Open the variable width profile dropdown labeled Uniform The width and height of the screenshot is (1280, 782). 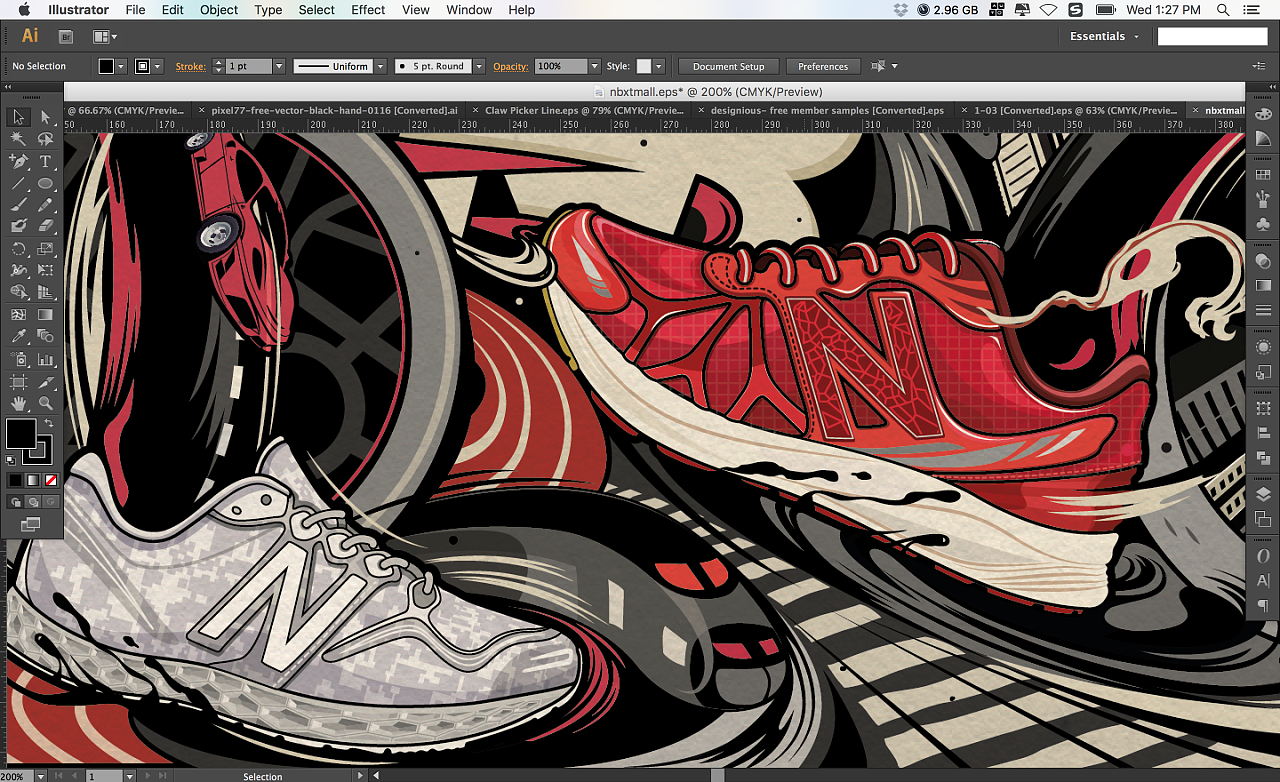tap(378, 66)
